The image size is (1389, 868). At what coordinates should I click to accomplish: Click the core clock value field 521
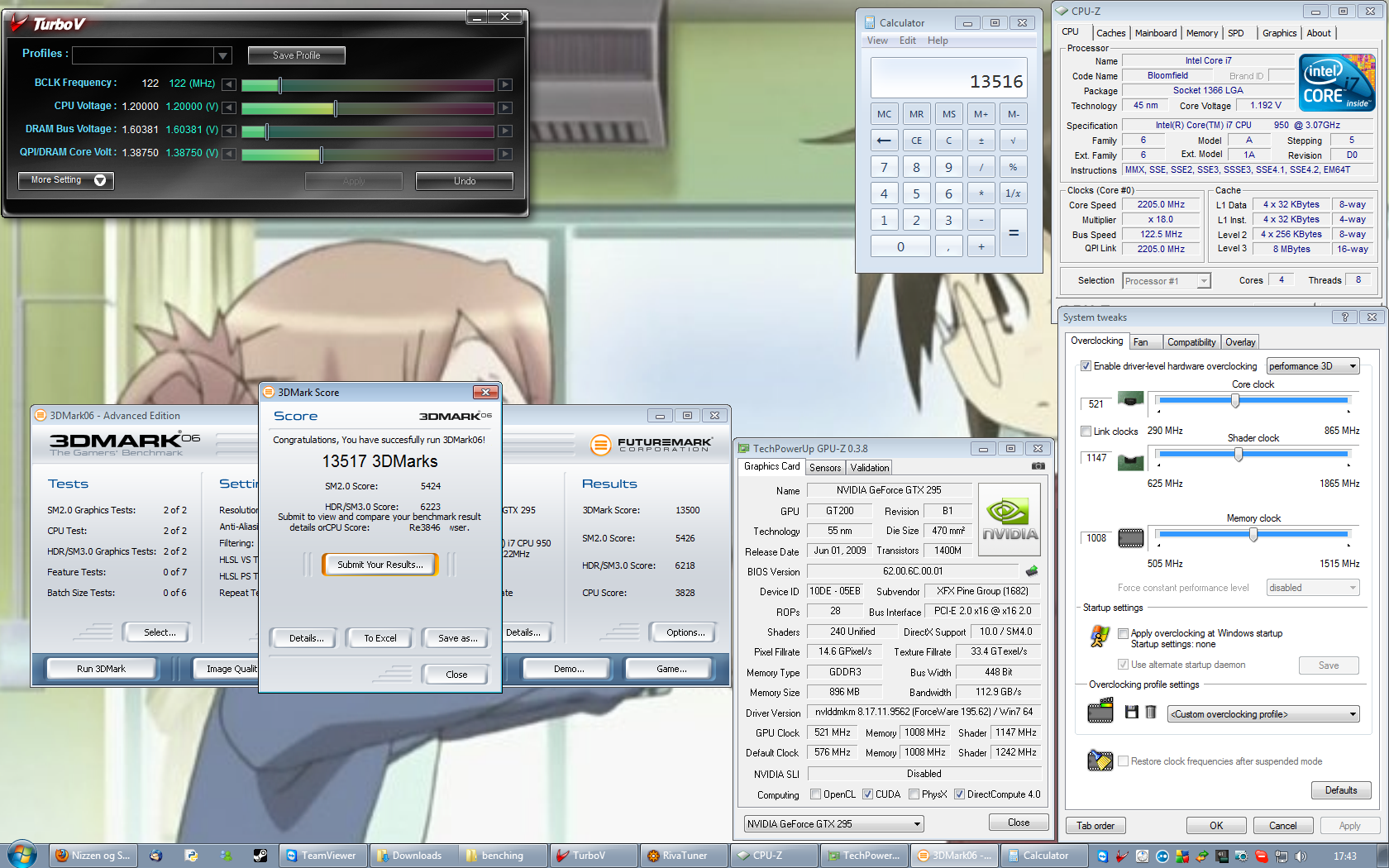pos(1096,404)
